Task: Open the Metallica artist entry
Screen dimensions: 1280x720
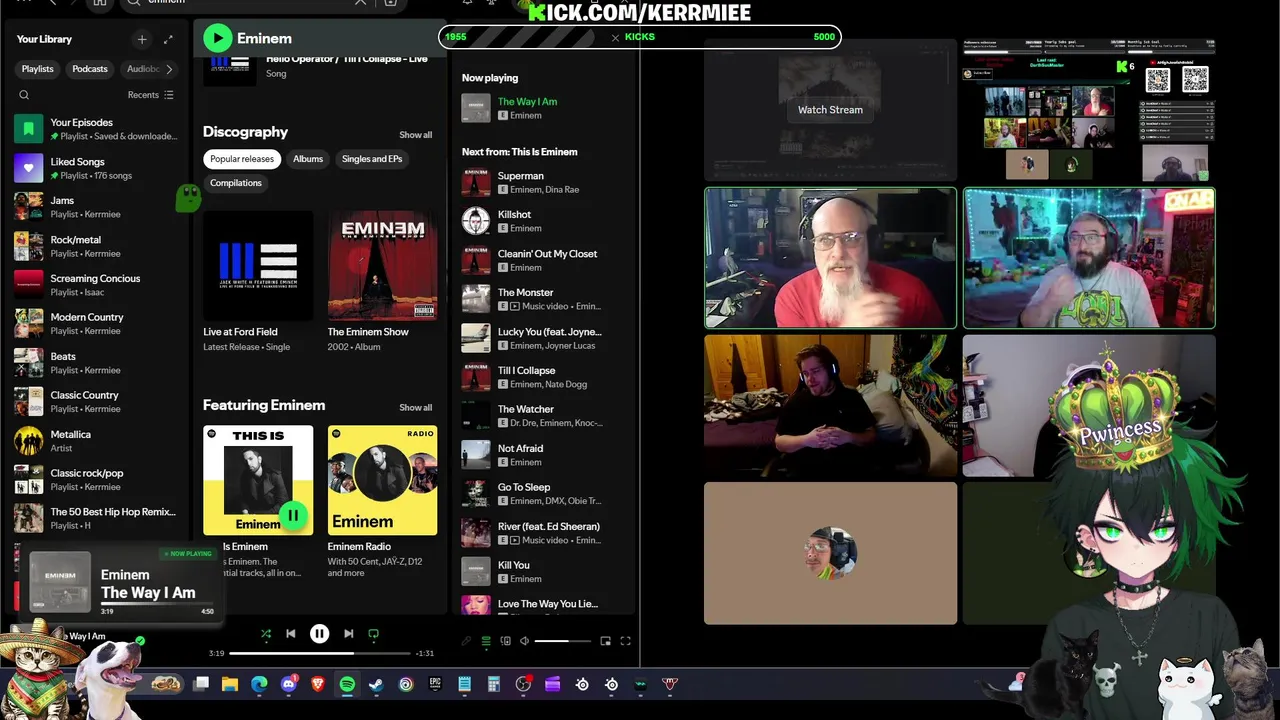Action: pyautogui.click(x=95, y=441)
